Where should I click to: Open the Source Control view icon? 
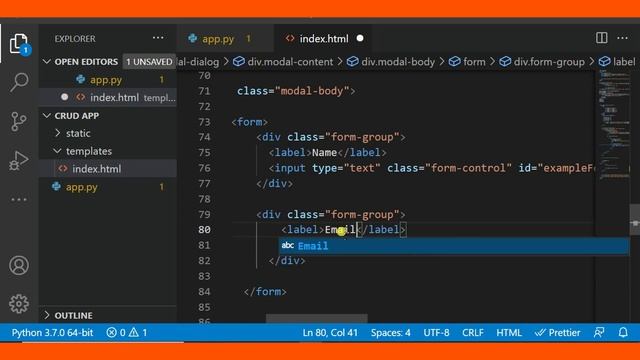coord(19,121)
